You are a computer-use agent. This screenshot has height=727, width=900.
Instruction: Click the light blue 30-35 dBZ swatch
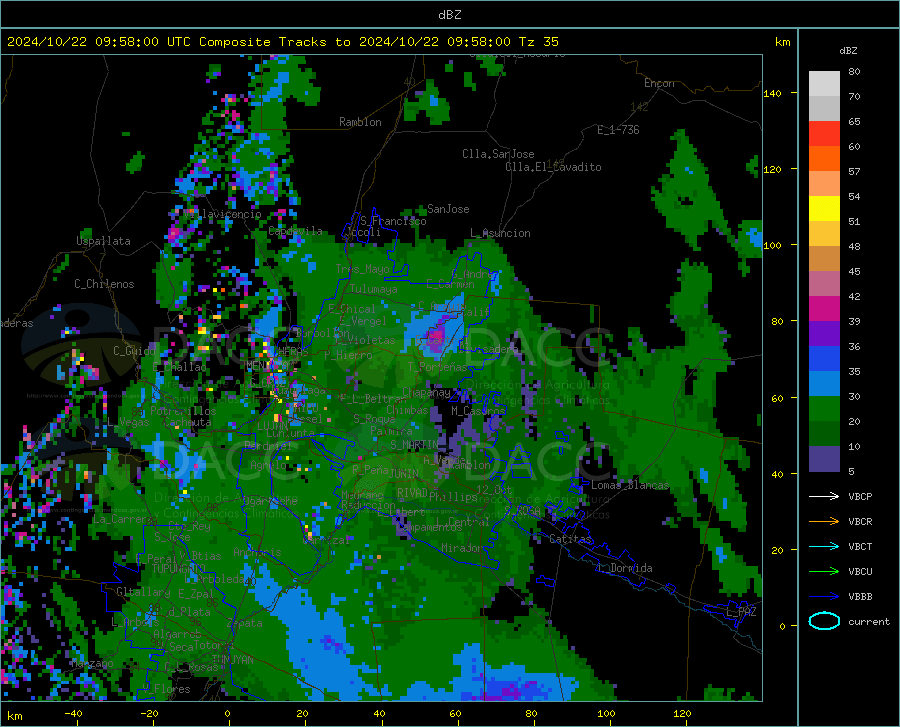tap(824, 384)
